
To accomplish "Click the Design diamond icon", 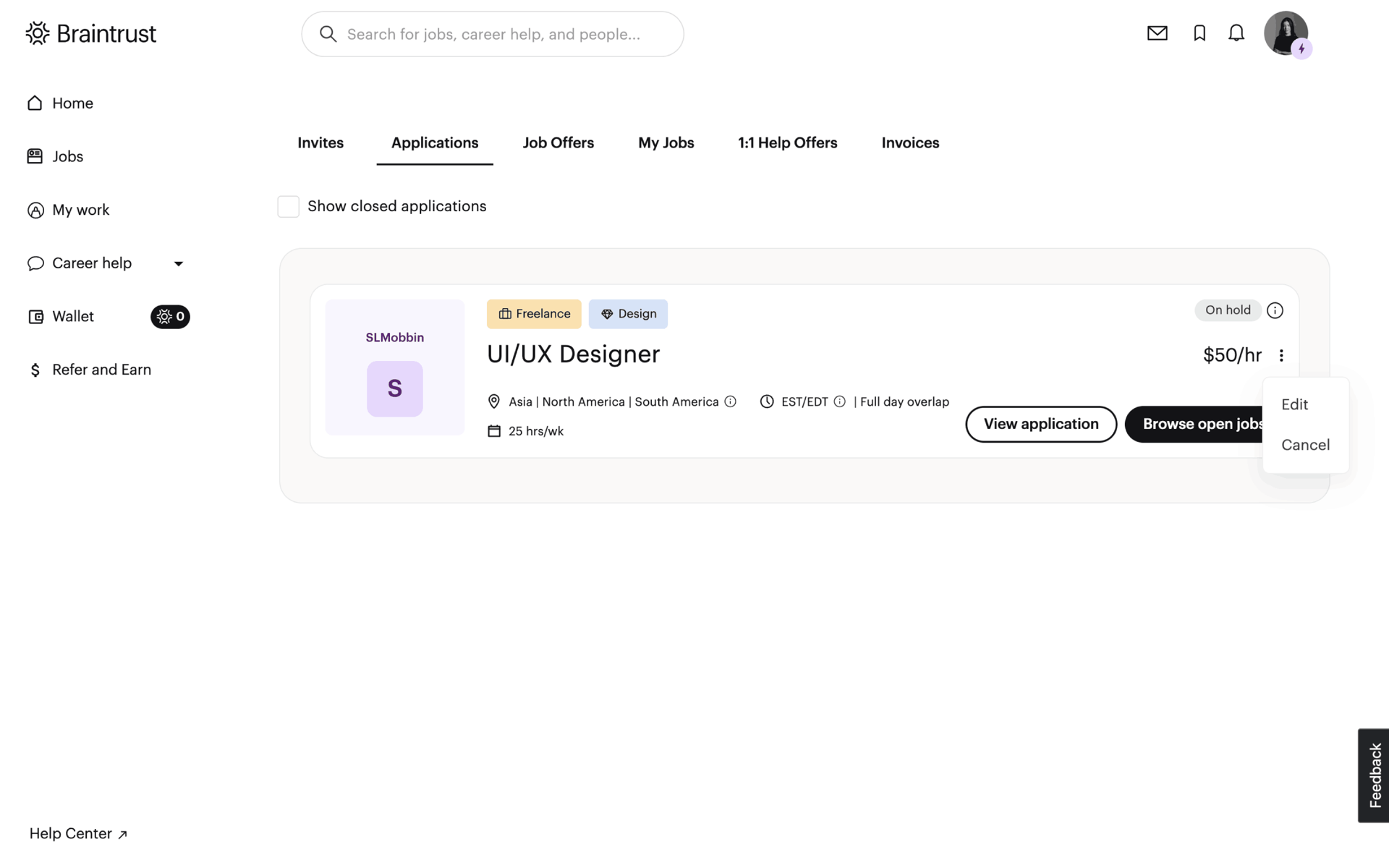I will click(x=607, y=314).
